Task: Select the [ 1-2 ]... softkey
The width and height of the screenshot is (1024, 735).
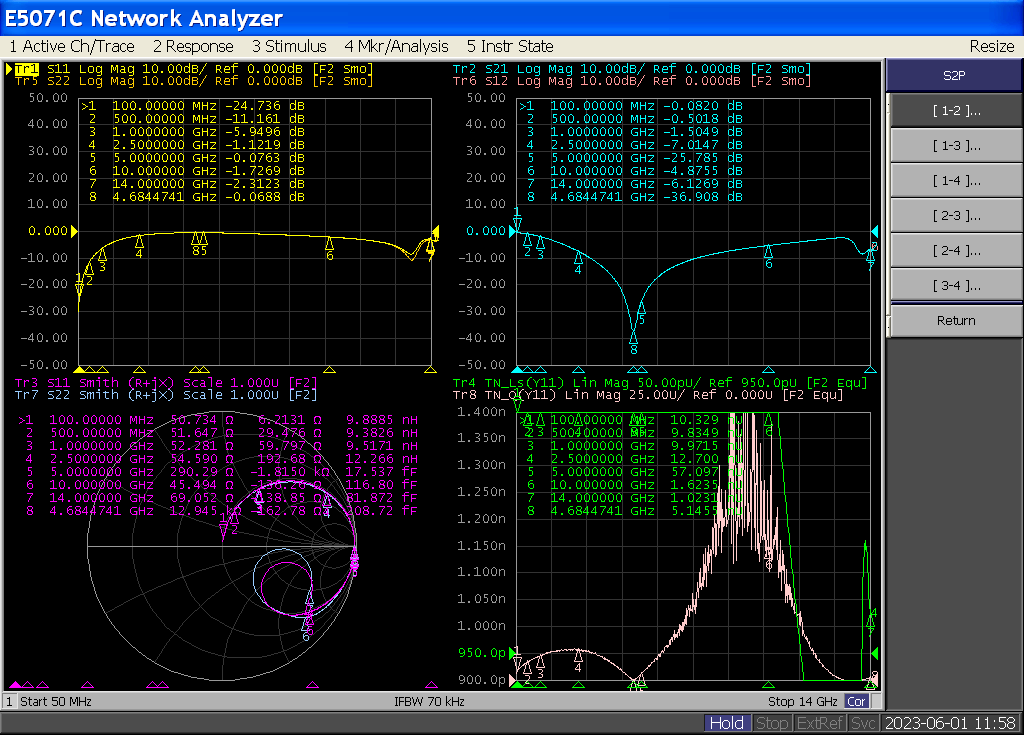Action: click(956, 110)
